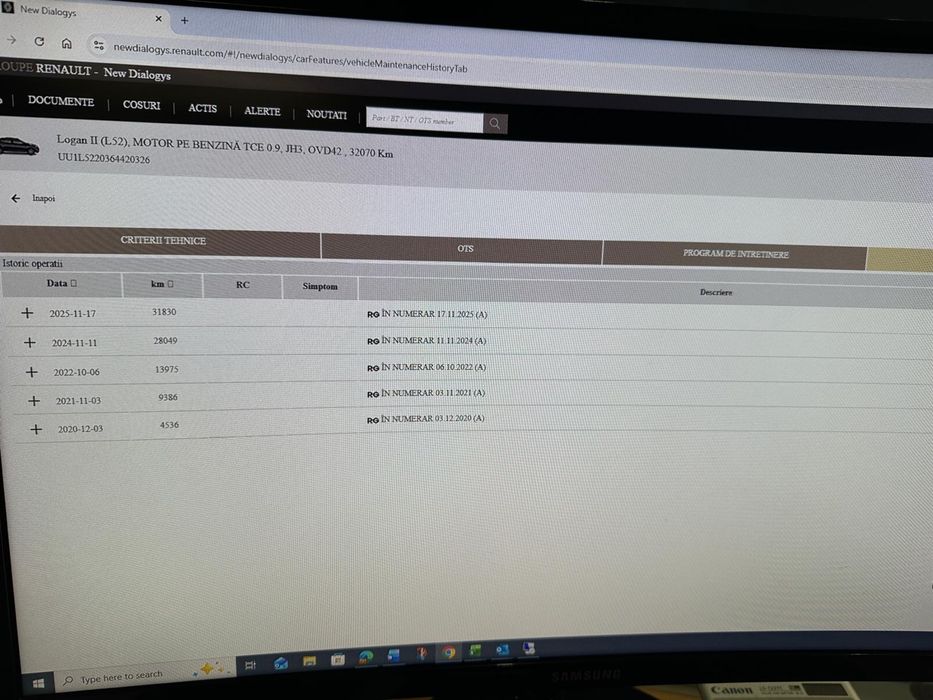Click the VIN UU1L5220364420326

(104, 158)
